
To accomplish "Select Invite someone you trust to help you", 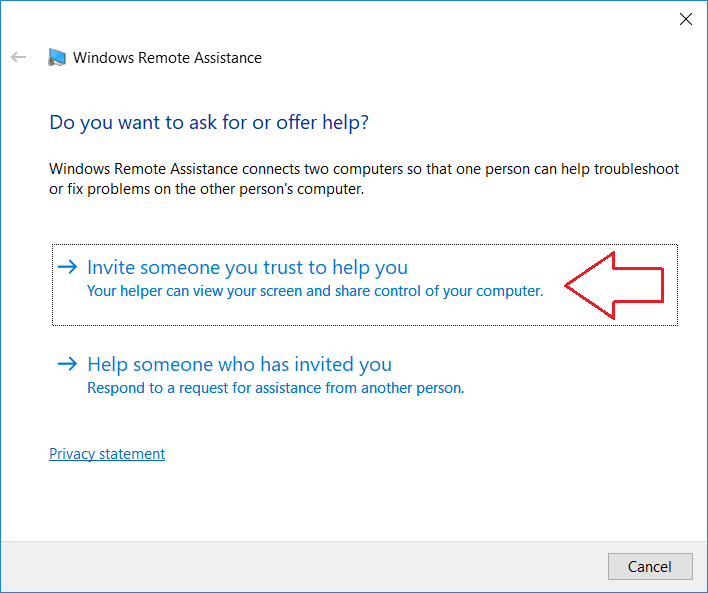I will [365, 285].
